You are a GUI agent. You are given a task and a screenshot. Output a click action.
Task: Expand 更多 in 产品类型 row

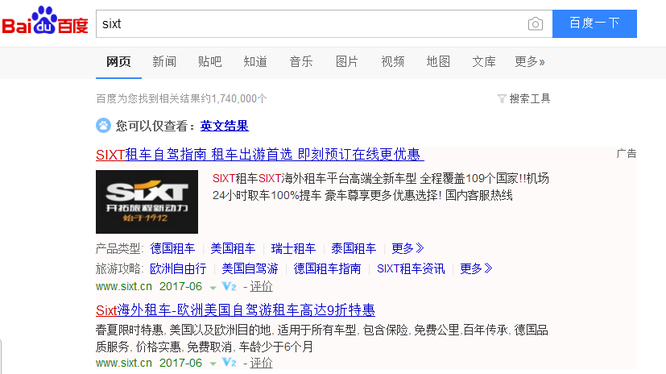[407, 248]
